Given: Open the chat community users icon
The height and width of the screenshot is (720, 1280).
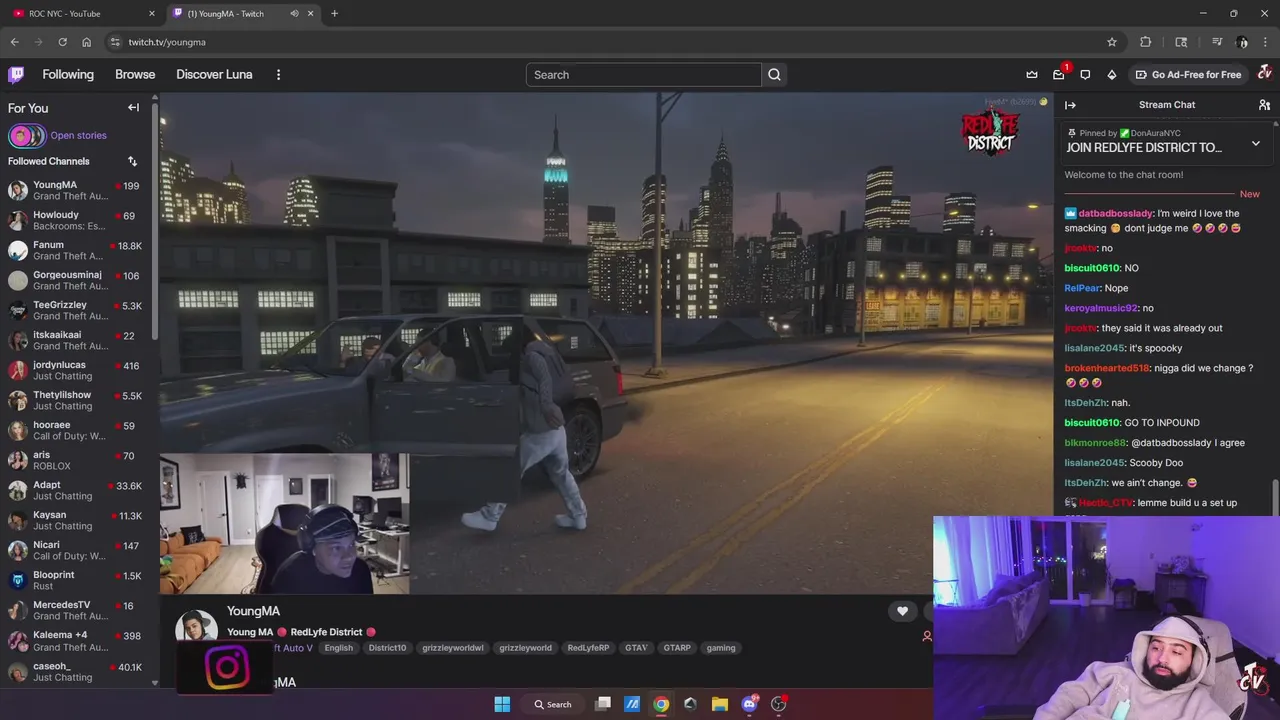Looking at the screenshot, I should point(1264,104).
